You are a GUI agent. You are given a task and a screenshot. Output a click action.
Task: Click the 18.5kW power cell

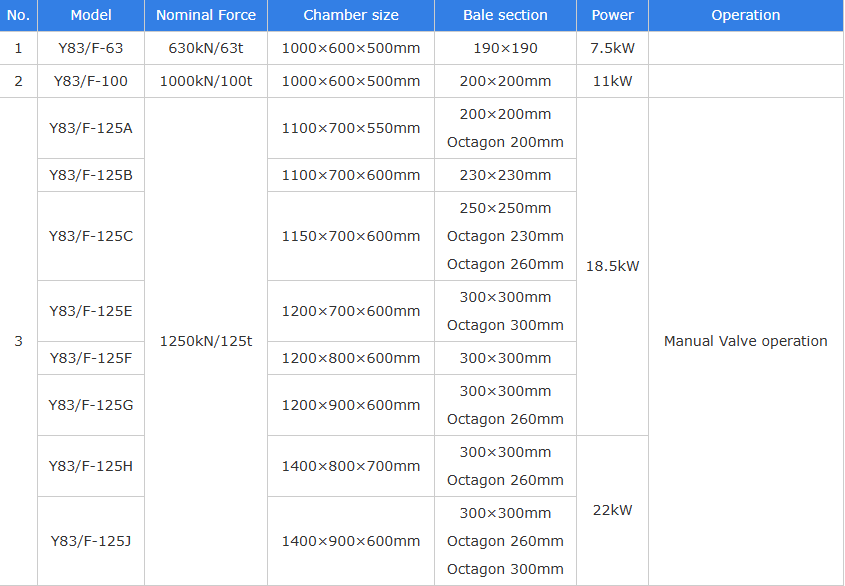(x=612, y=266)
